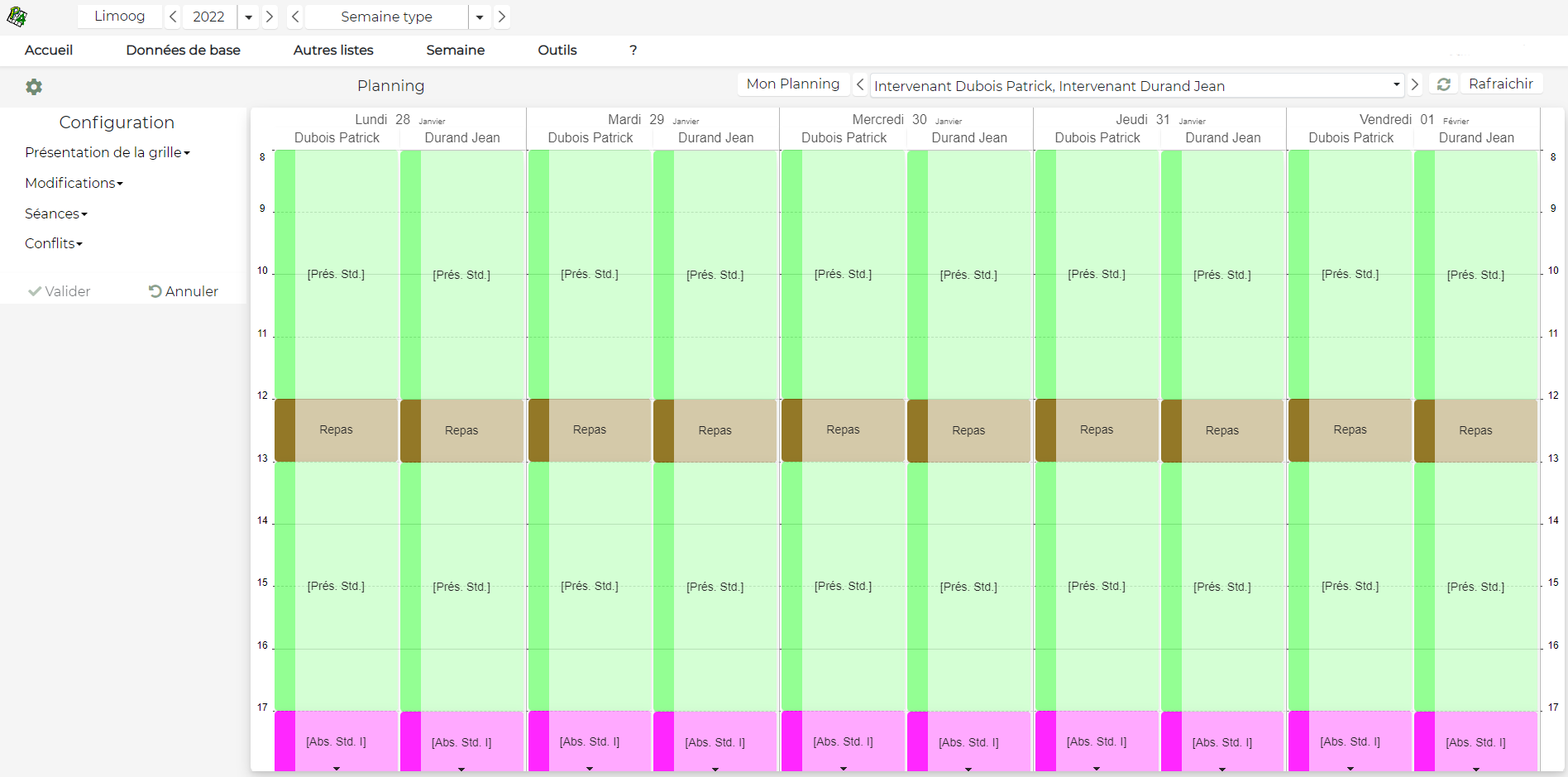
Task: Go to previous year arrow
Action: [x=173, y=17]
